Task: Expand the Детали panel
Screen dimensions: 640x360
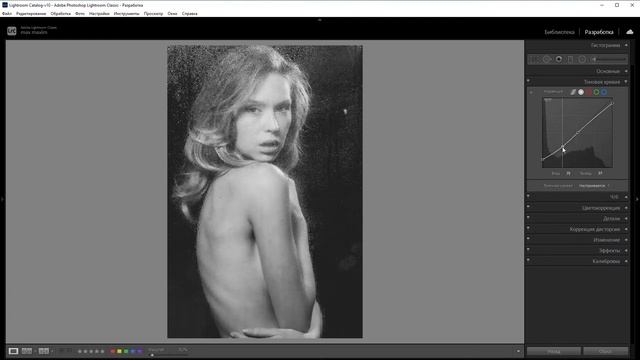Action: click(626, 218)
